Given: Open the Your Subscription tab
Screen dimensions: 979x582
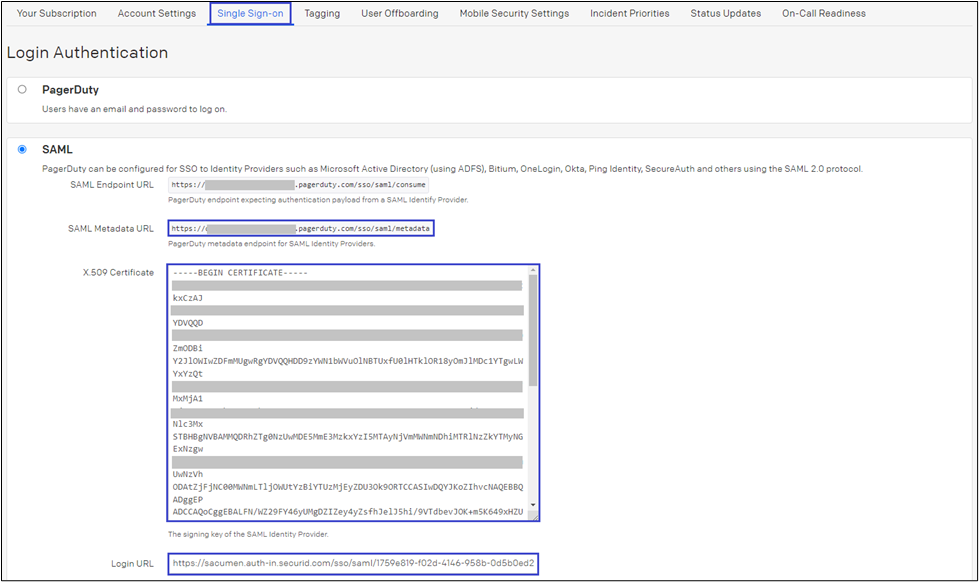Looking at the screenshot, I should click(x=56, y=13).
